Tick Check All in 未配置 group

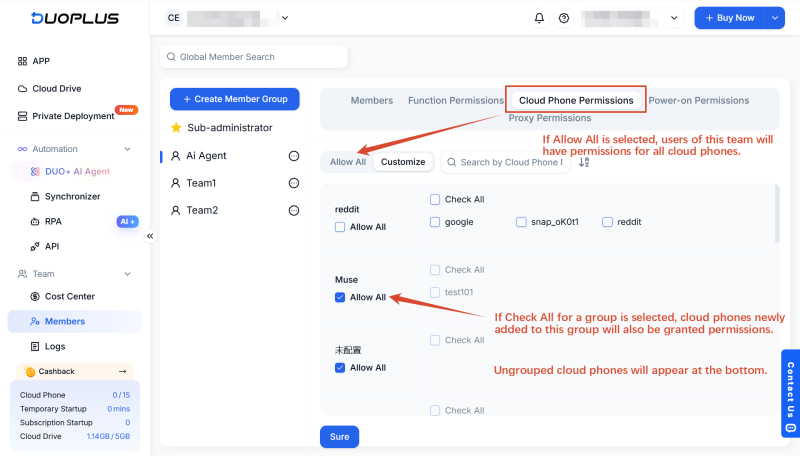[435, 340]
